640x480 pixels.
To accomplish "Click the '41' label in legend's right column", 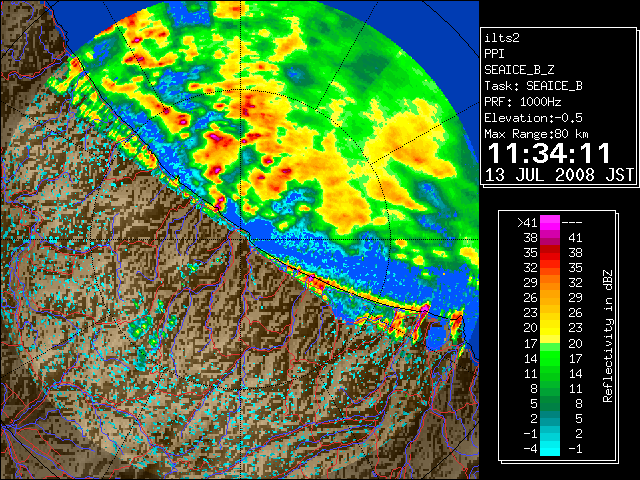I will point(575,238).
